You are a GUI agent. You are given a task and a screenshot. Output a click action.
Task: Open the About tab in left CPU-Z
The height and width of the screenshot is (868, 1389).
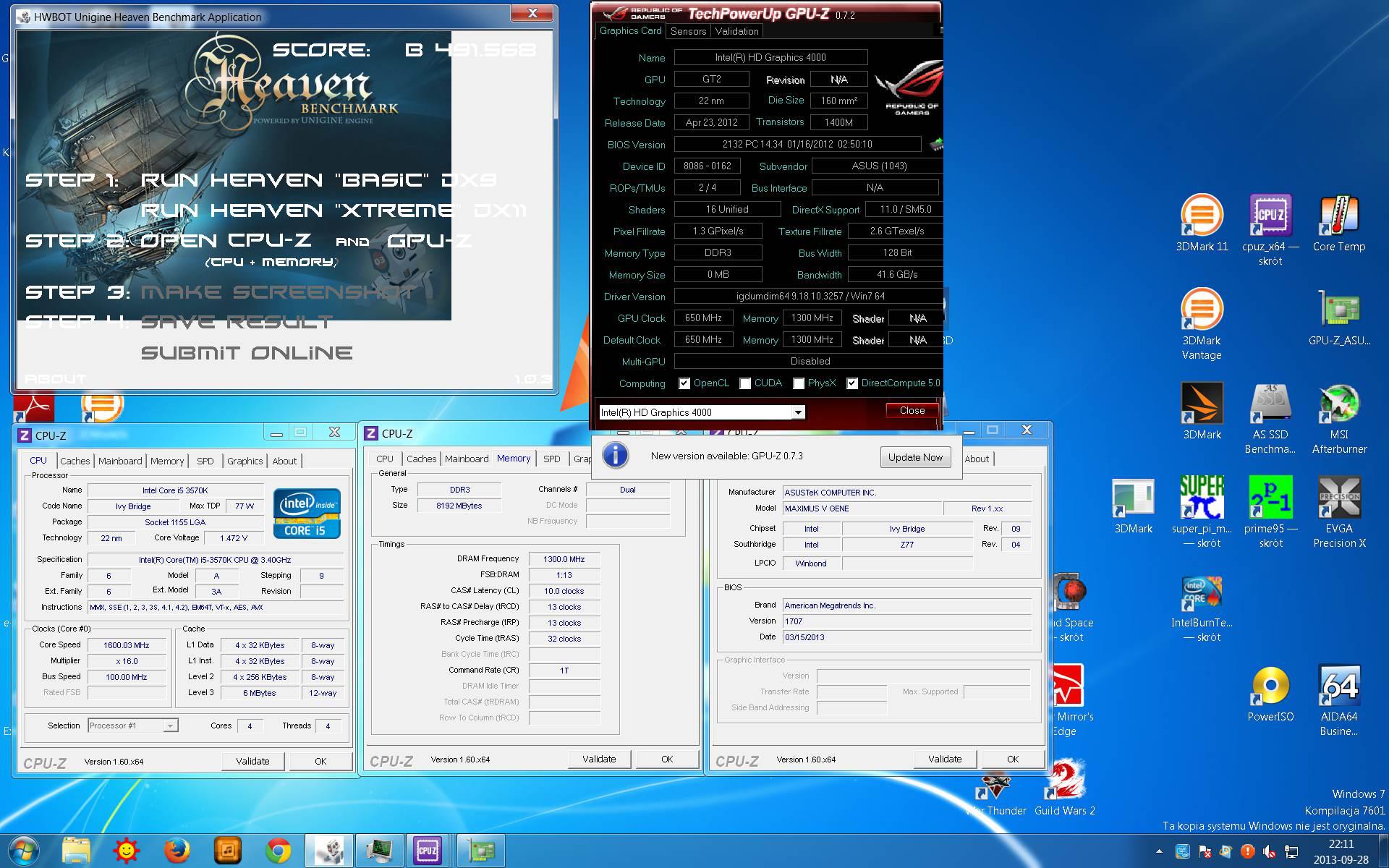click(284, 461)
